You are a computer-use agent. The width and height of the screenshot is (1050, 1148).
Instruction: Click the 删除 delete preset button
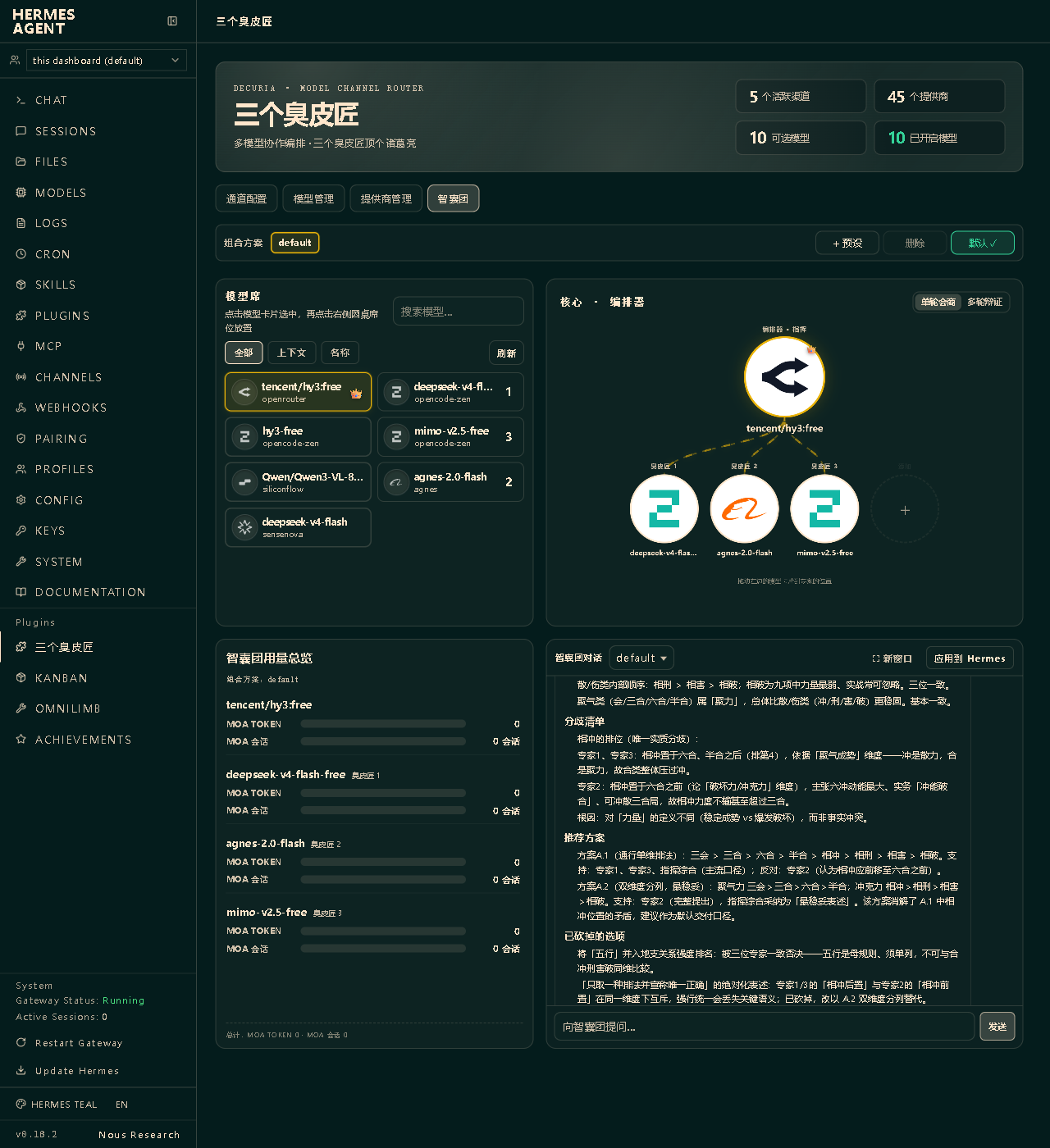click(x=915, y=243)
